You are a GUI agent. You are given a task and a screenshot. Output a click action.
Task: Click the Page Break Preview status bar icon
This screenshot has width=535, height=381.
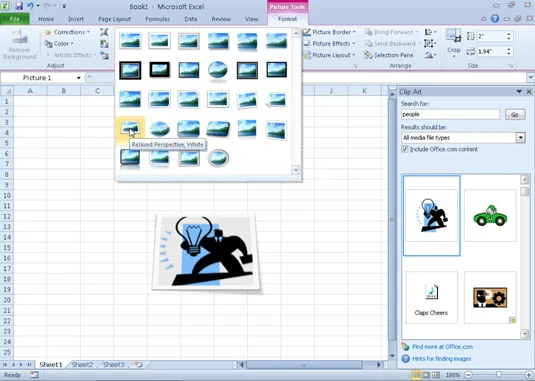tap(436, 375)
